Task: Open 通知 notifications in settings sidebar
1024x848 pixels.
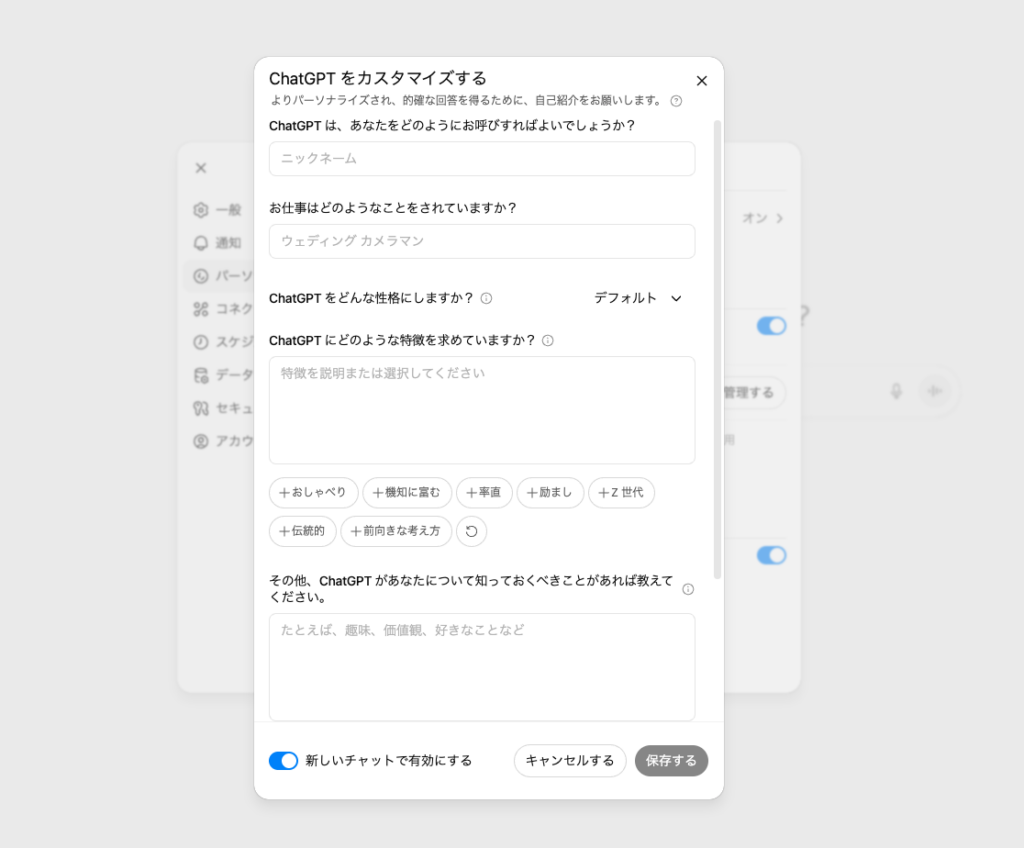Action: click(219, 243)
